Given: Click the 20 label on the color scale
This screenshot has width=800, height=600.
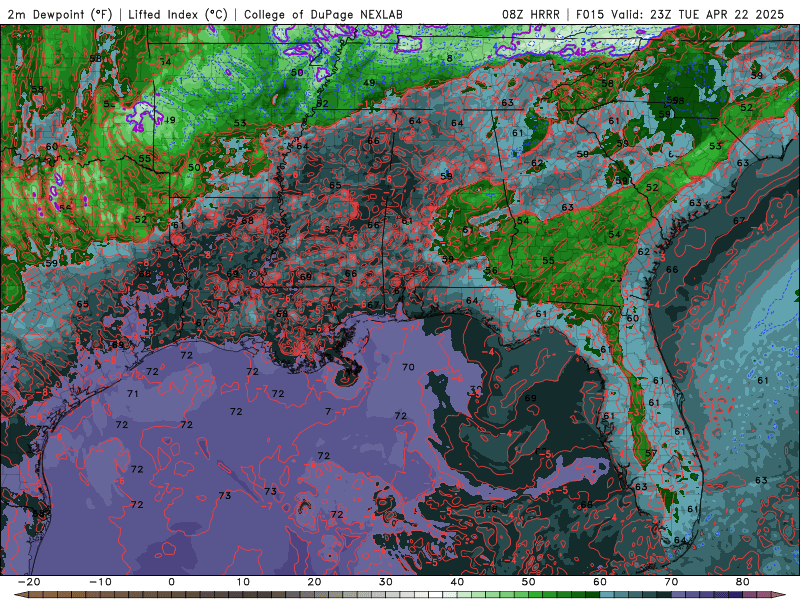Looking at the screenshot, I should [314, 582].
